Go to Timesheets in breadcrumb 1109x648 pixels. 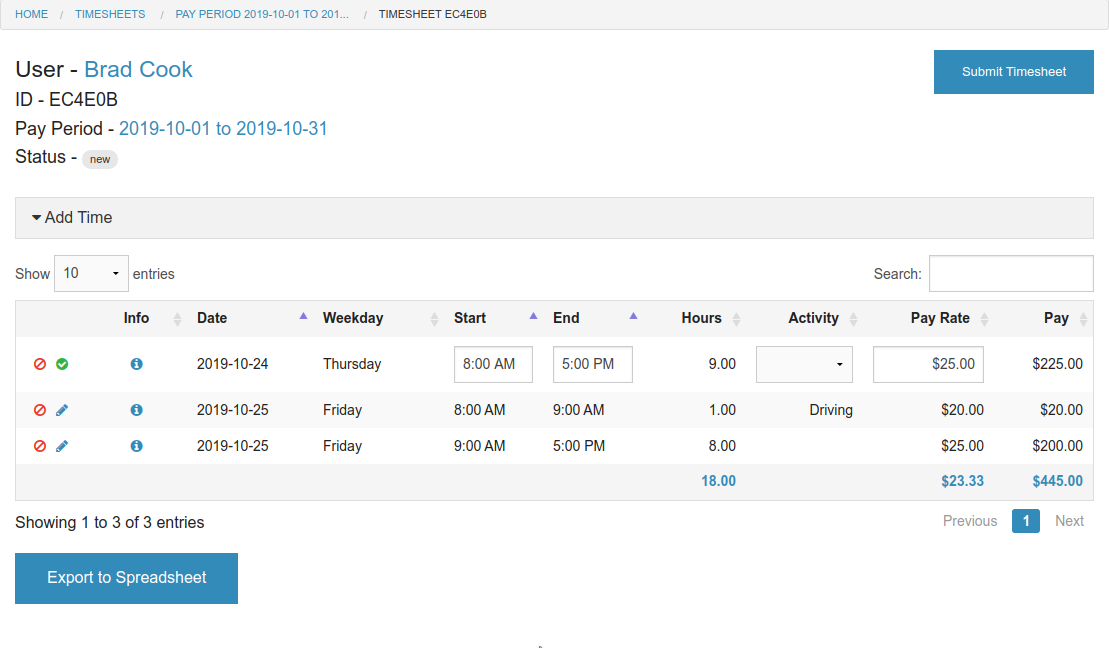pyautogui.click(x=110, y=14)
